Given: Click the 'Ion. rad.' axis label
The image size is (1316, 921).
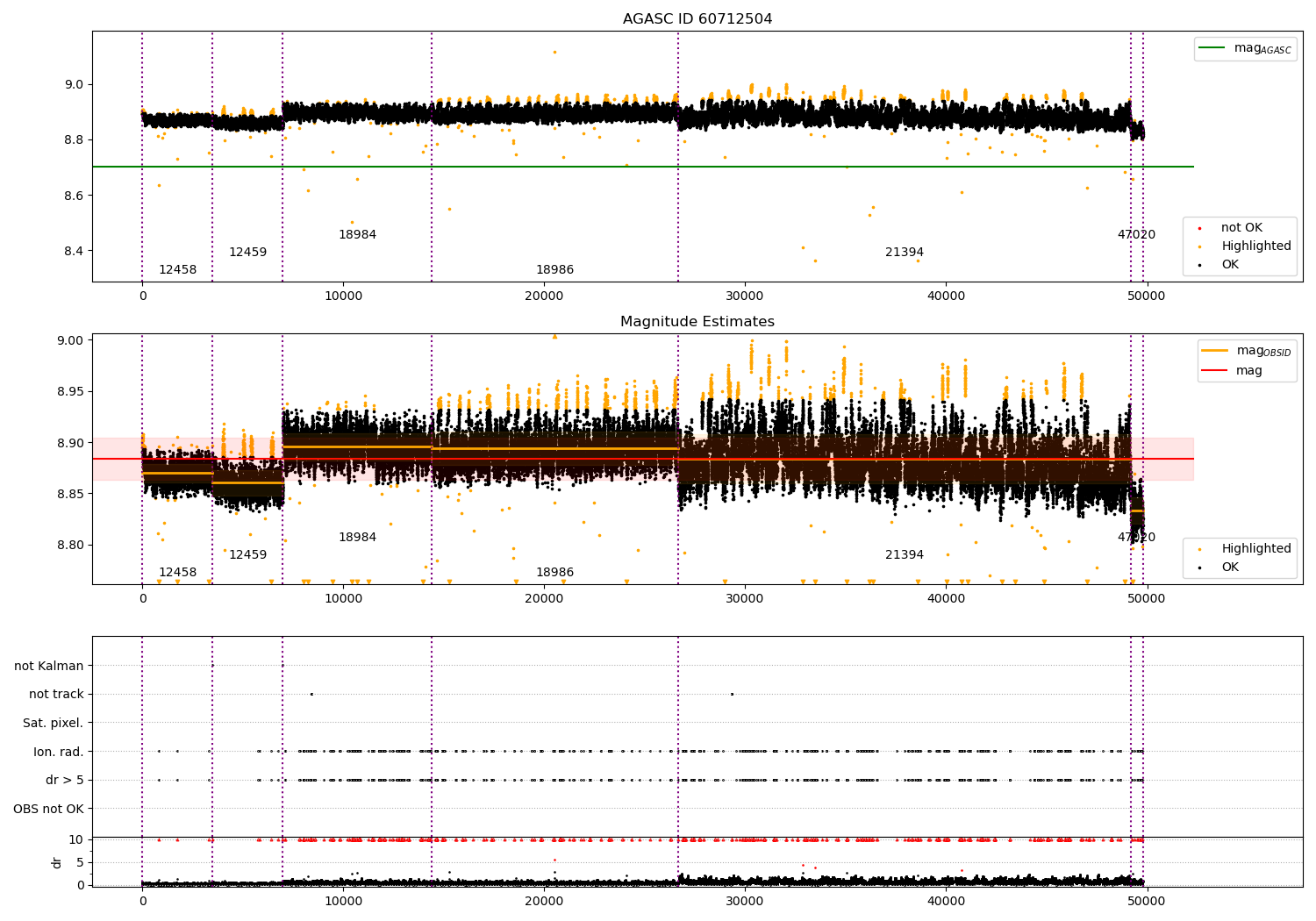Looking at the screenshot, I should pyautogui.click(x=59, y=752).
